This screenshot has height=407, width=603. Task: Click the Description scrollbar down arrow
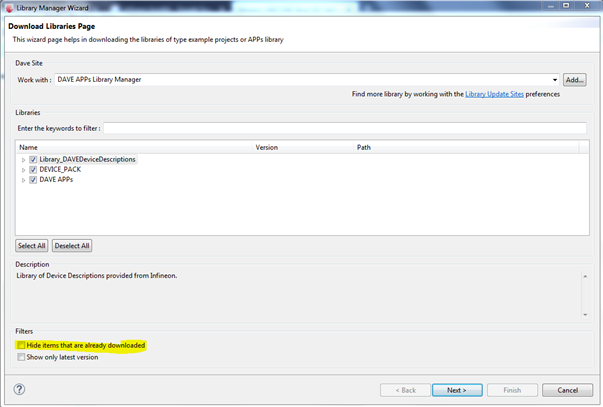[585, 315]
